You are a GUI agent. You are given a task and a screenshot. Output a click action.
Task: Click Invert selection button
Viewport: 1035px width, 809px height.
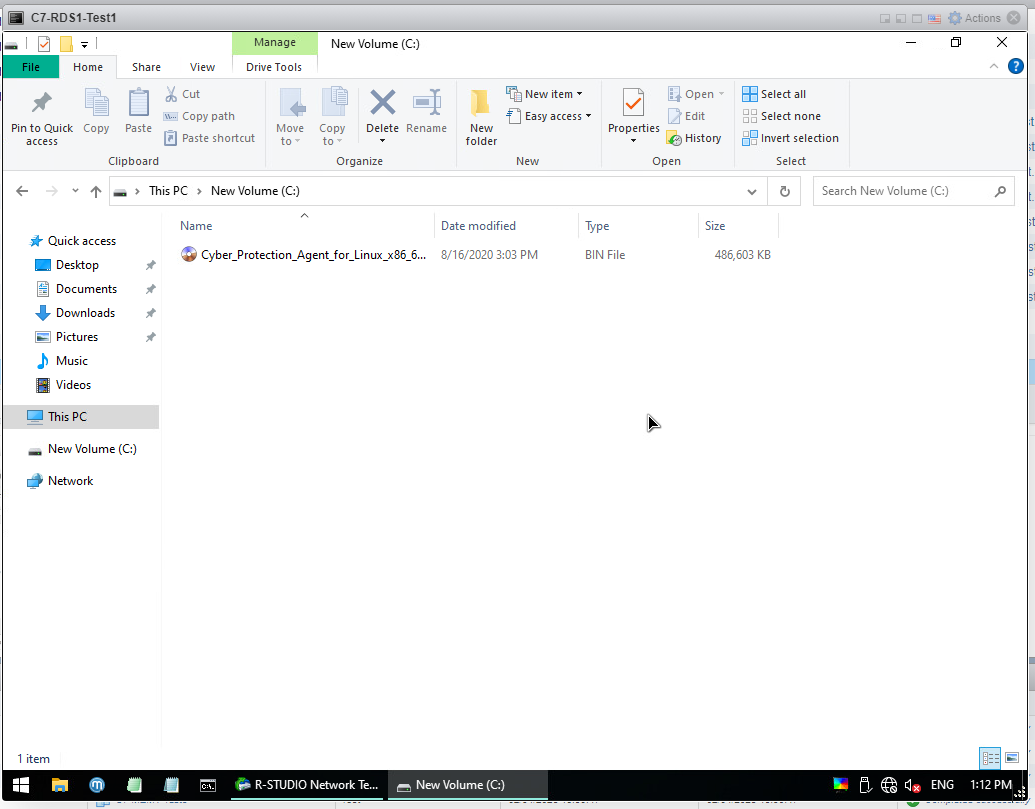pos(790,138)
